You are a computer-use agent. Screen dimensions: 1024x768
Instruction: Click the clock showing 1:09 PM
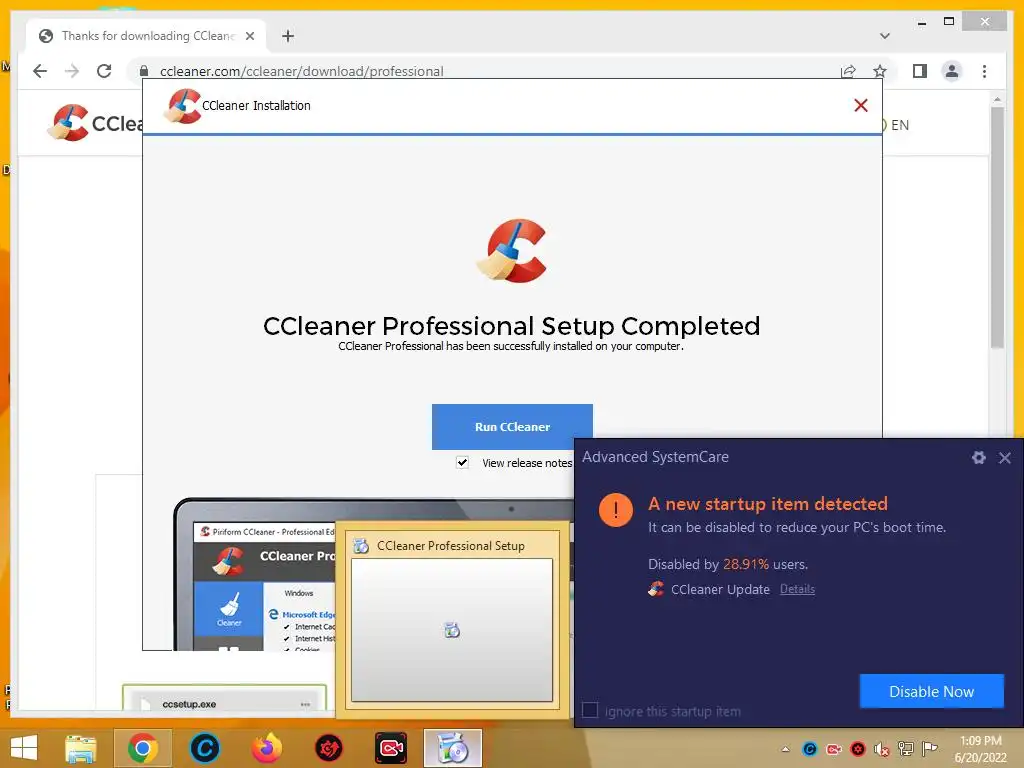point(980,749)
